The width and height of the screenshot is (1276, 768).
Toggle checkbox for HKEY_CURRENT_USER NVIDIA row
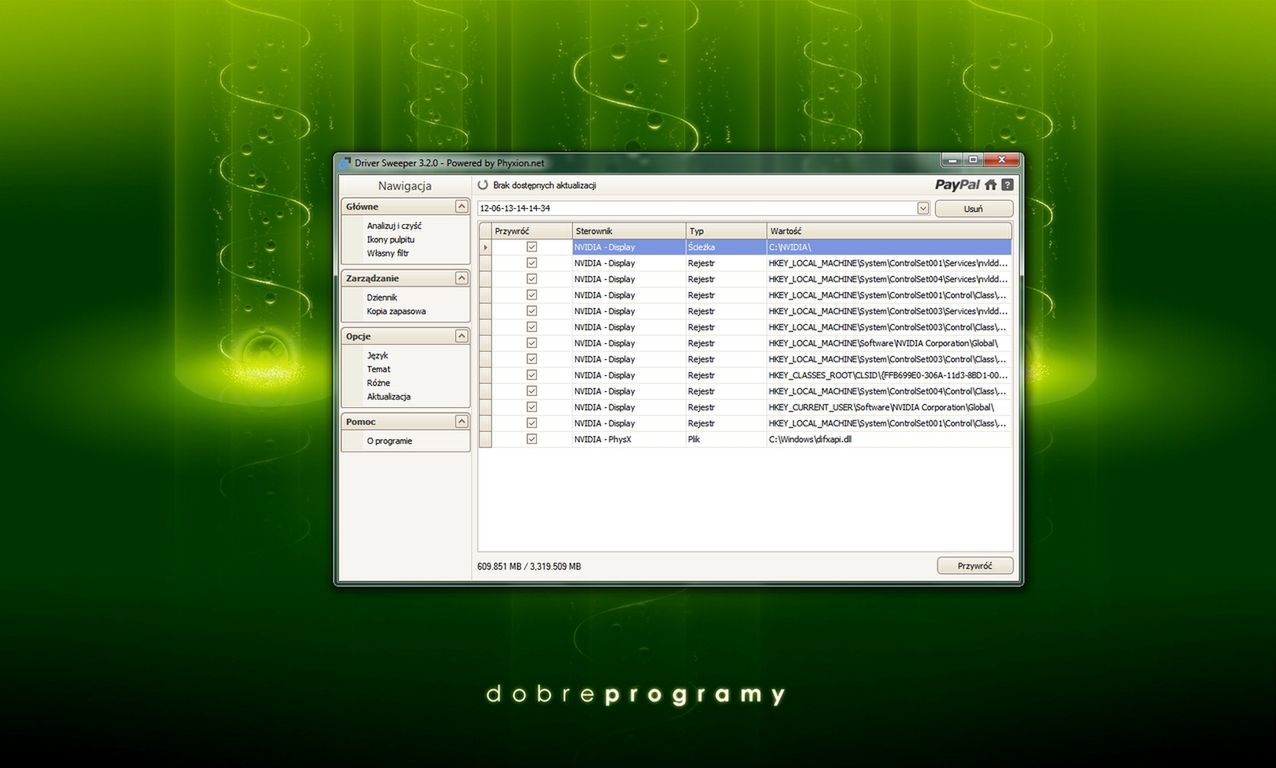(532, 407)
